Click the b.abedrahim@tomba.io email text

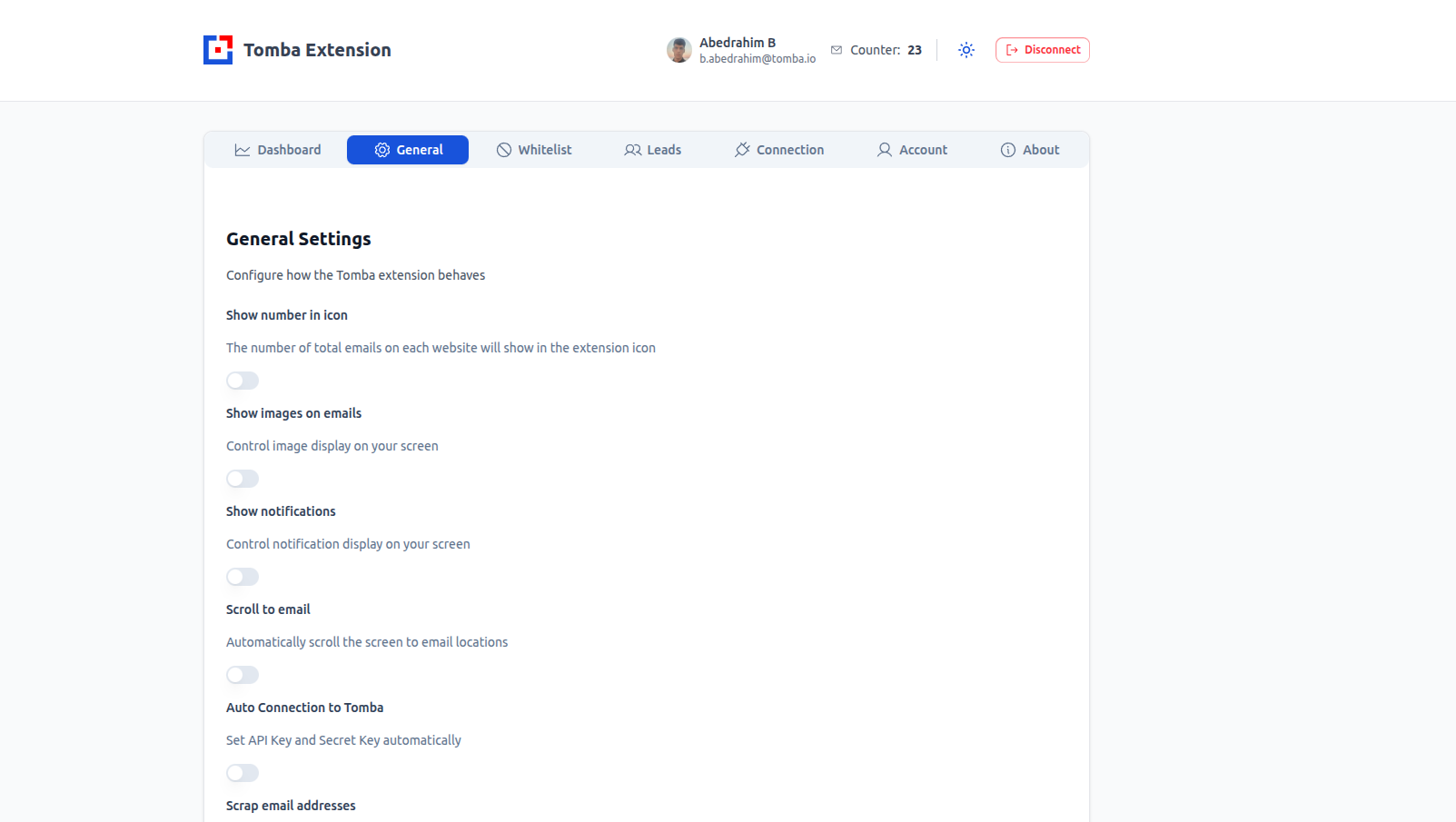(758, 59)
